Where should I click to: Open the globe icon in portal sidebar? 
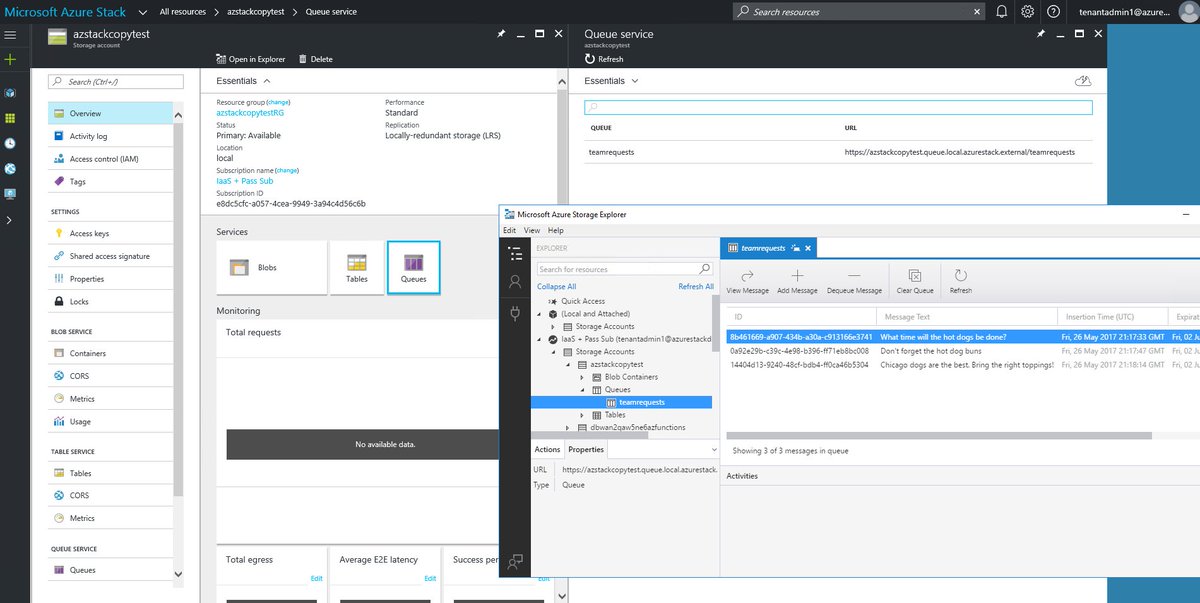pyautogui.click(x=10, y=169)
